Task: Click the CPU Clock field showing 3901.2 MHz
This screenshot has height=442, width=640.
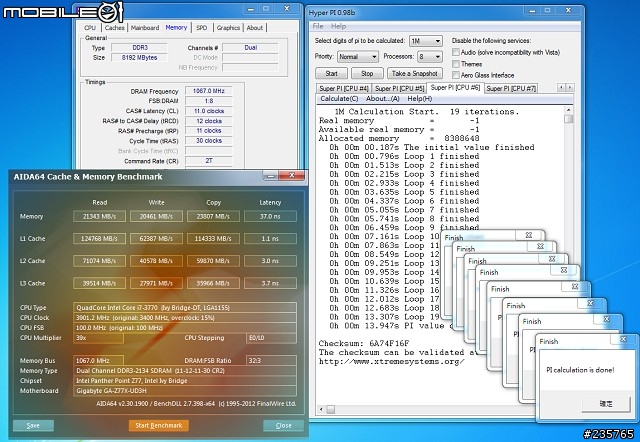Action: coord(185,318)
